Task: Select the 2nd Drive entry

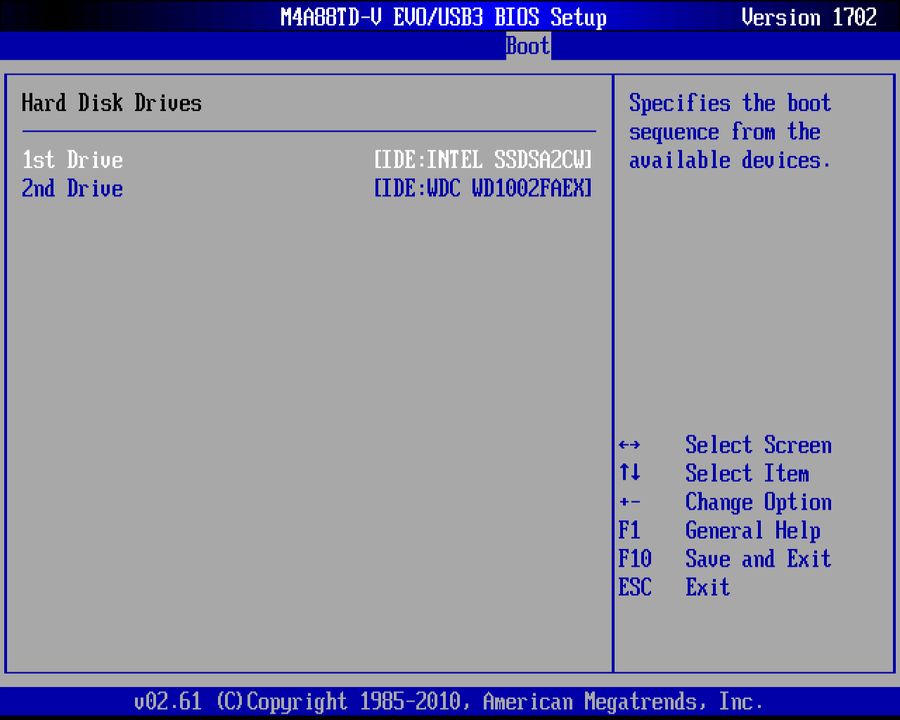Action: [x=72, y=189]
